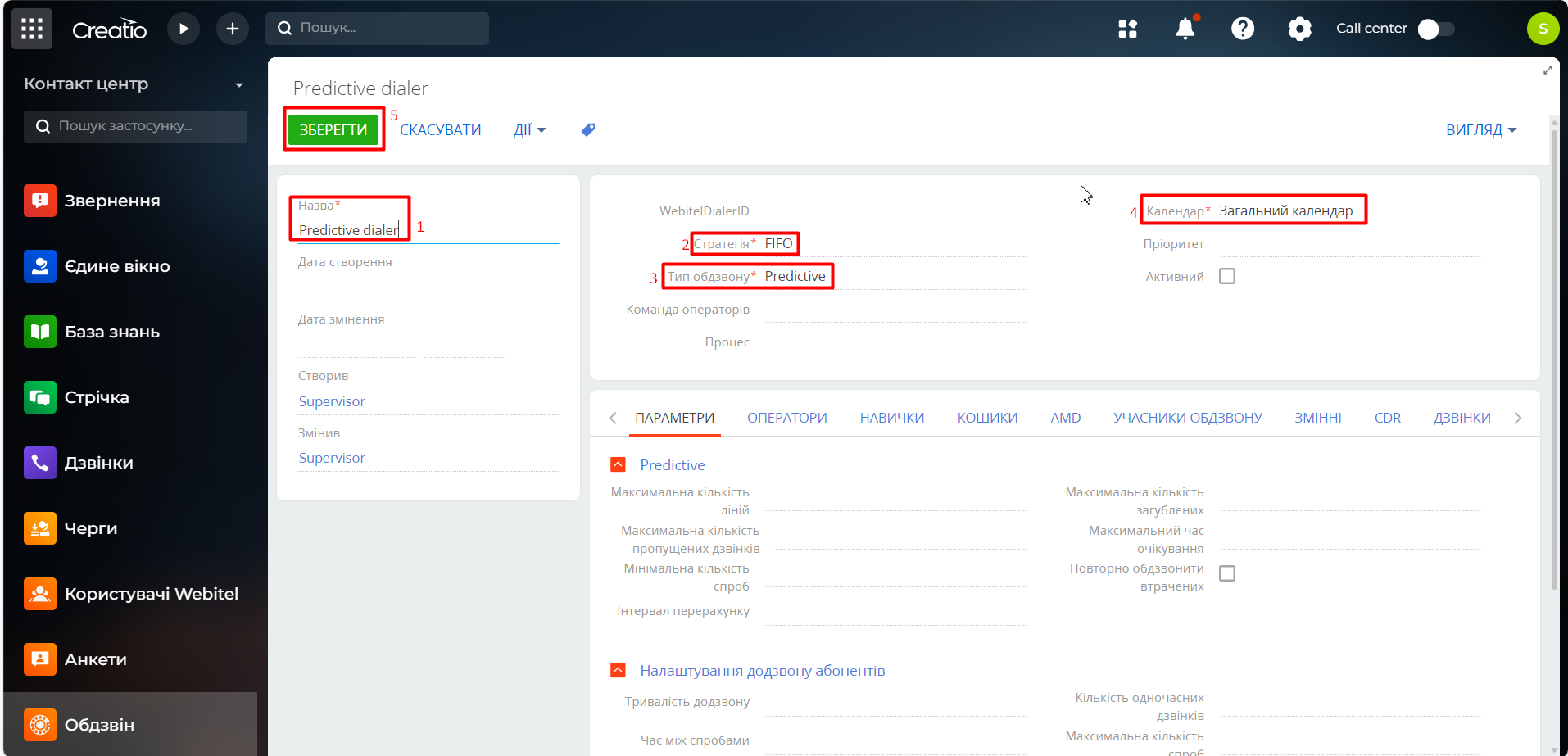Open the ДІЇ actions dropdown
Image resolution: width=1568 pixels, height=756 pixels.
coord(529,130)
